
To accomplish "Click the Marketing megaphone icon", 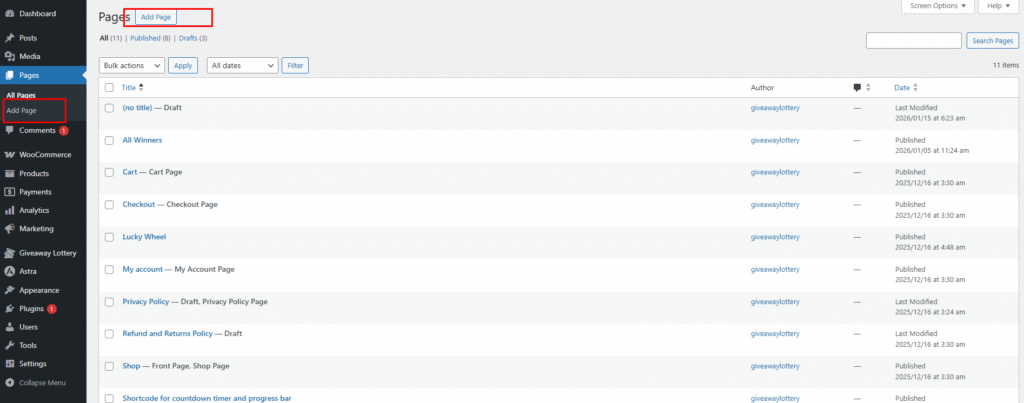I will [x=9, y=228].
